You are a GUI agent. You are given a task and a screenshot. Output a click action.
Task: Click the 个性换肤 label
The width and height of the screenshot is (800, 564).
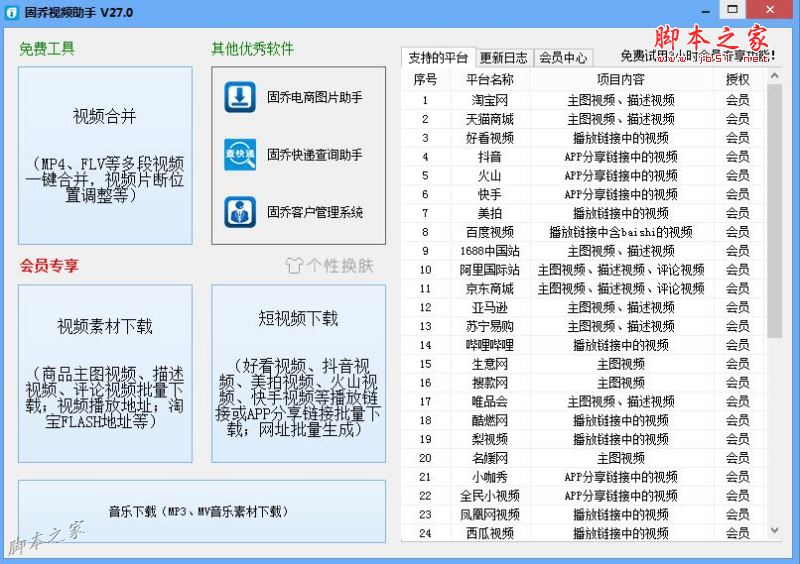pos(340,265)
